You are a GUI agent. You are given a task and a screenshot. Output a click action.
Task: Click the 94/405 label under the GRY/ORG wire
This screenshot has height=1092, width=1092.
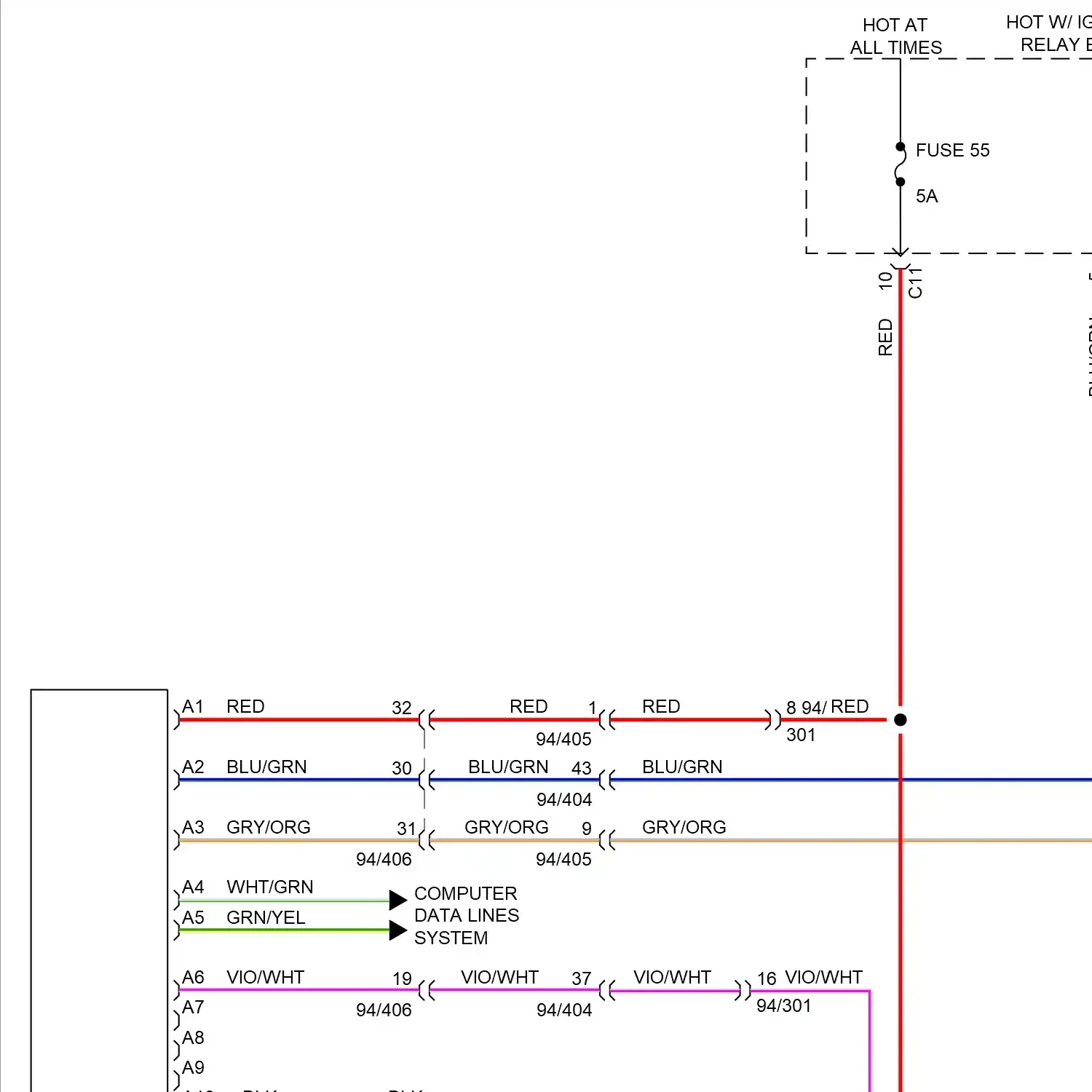563,859
